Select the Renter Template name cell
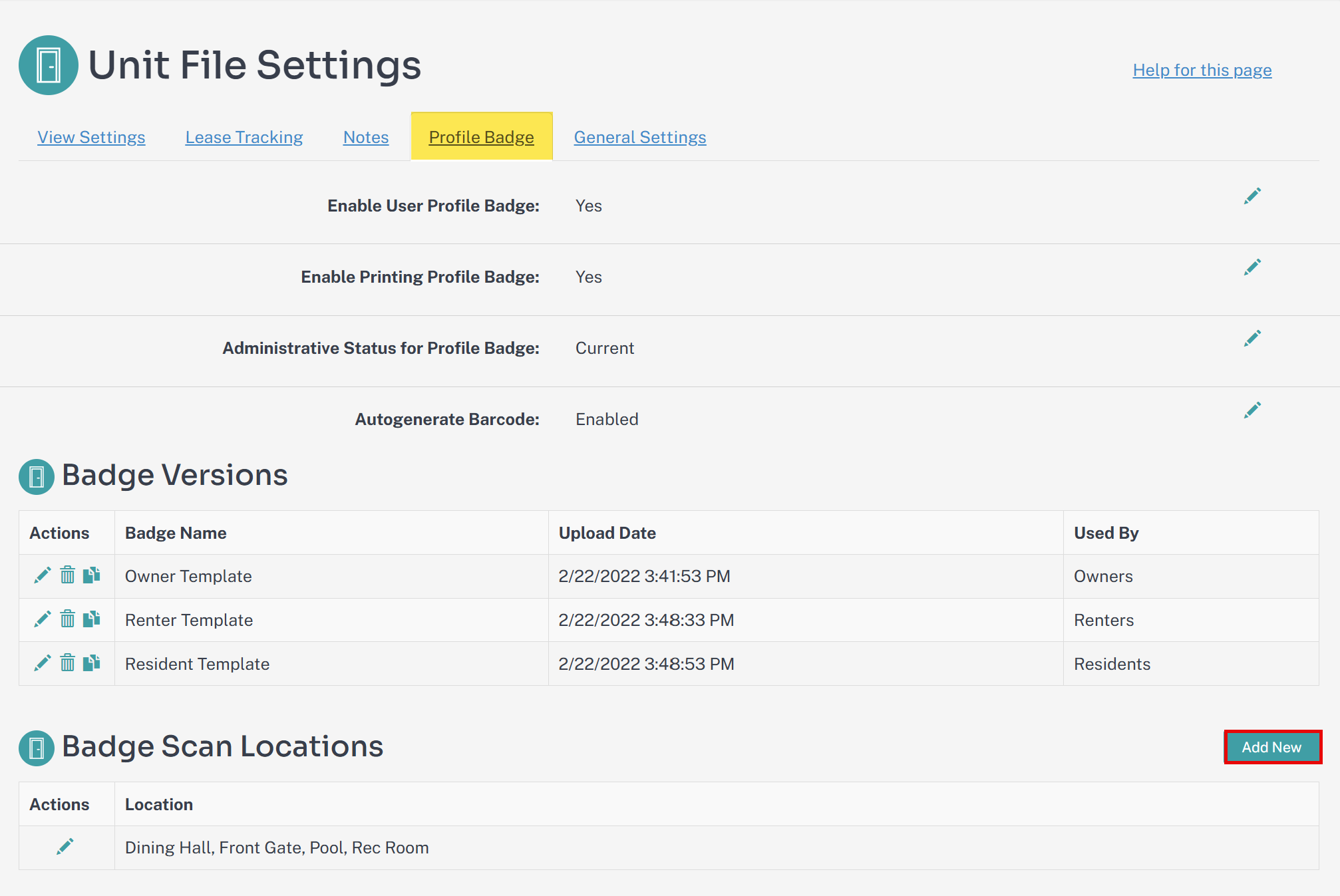This screenshot has width=1340, height=896. (x=331, y=620)
